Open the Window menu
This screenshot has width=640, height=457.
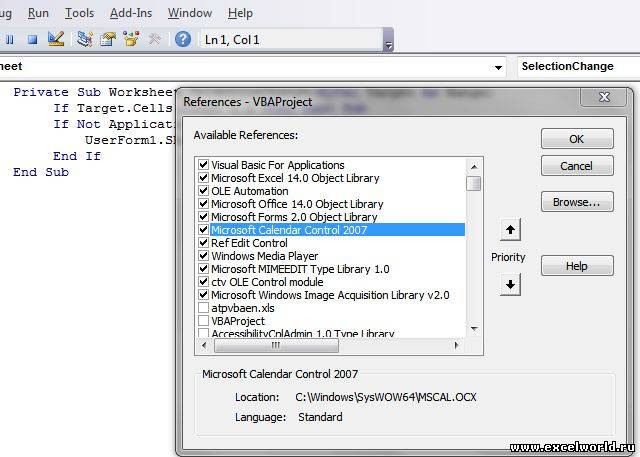pos(190,13)
